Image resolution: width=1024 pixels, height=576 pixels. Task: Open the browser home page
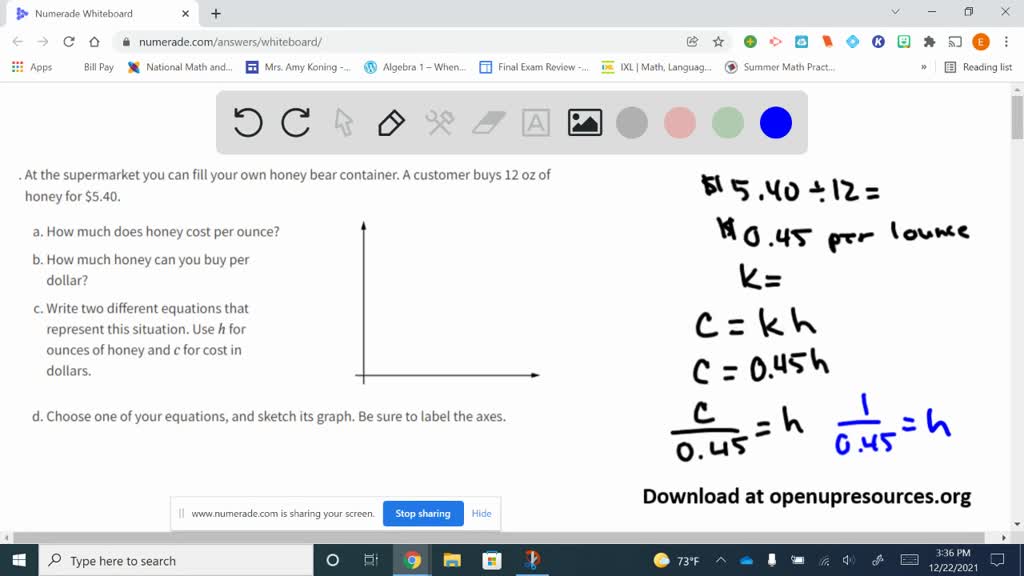pos(94,42)
